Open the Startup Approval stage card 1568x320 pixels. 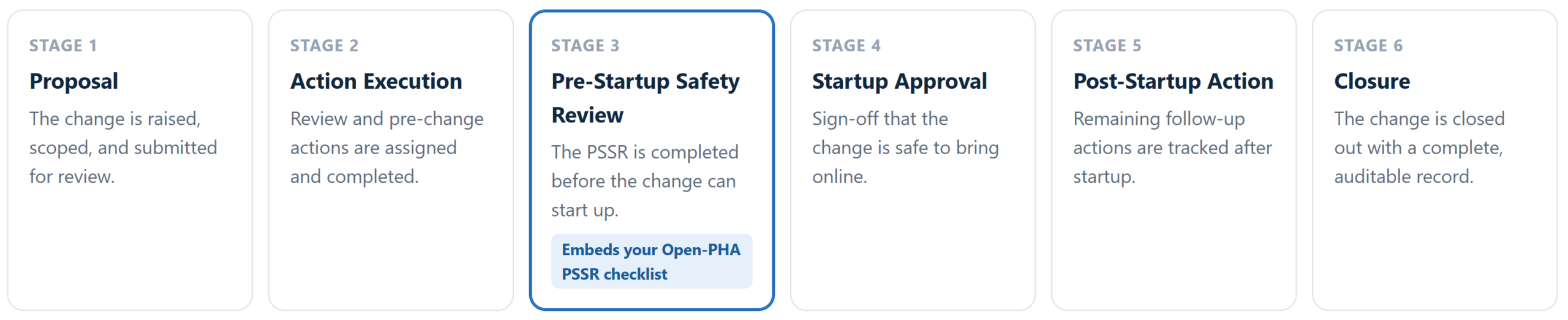pos(913,160)
